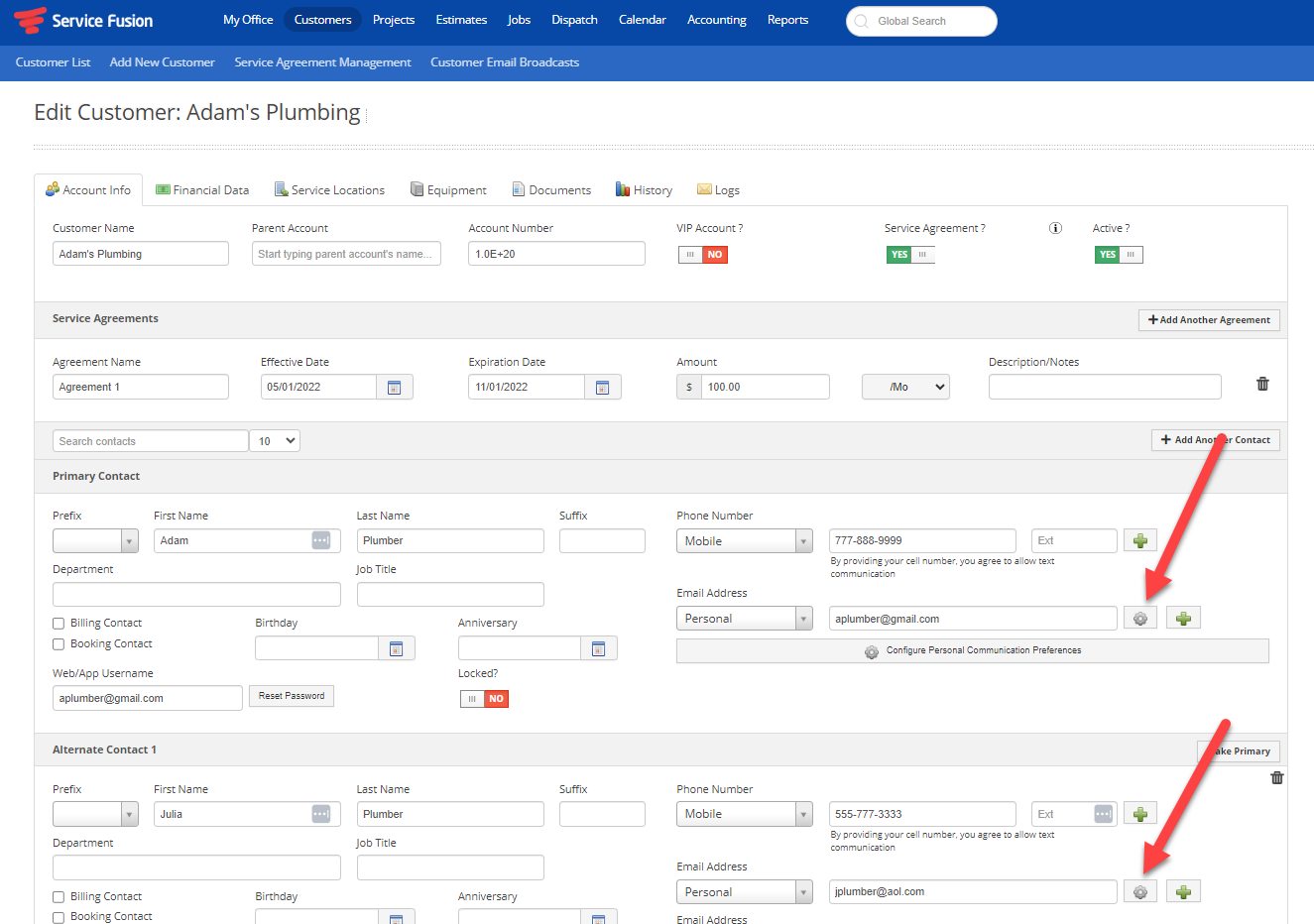Add another phone number for Julia
This screenshot has height=924, width=1314.
[1140, 814]
